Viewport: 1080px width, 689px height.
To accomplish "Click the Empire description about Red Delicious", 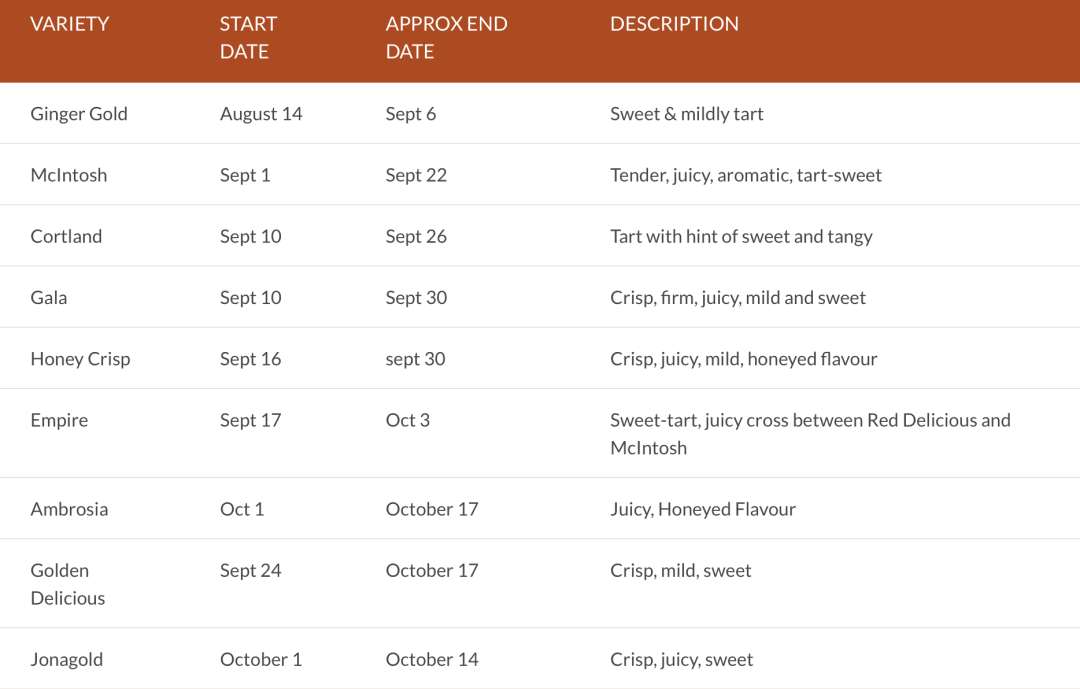I will point(810,434).
